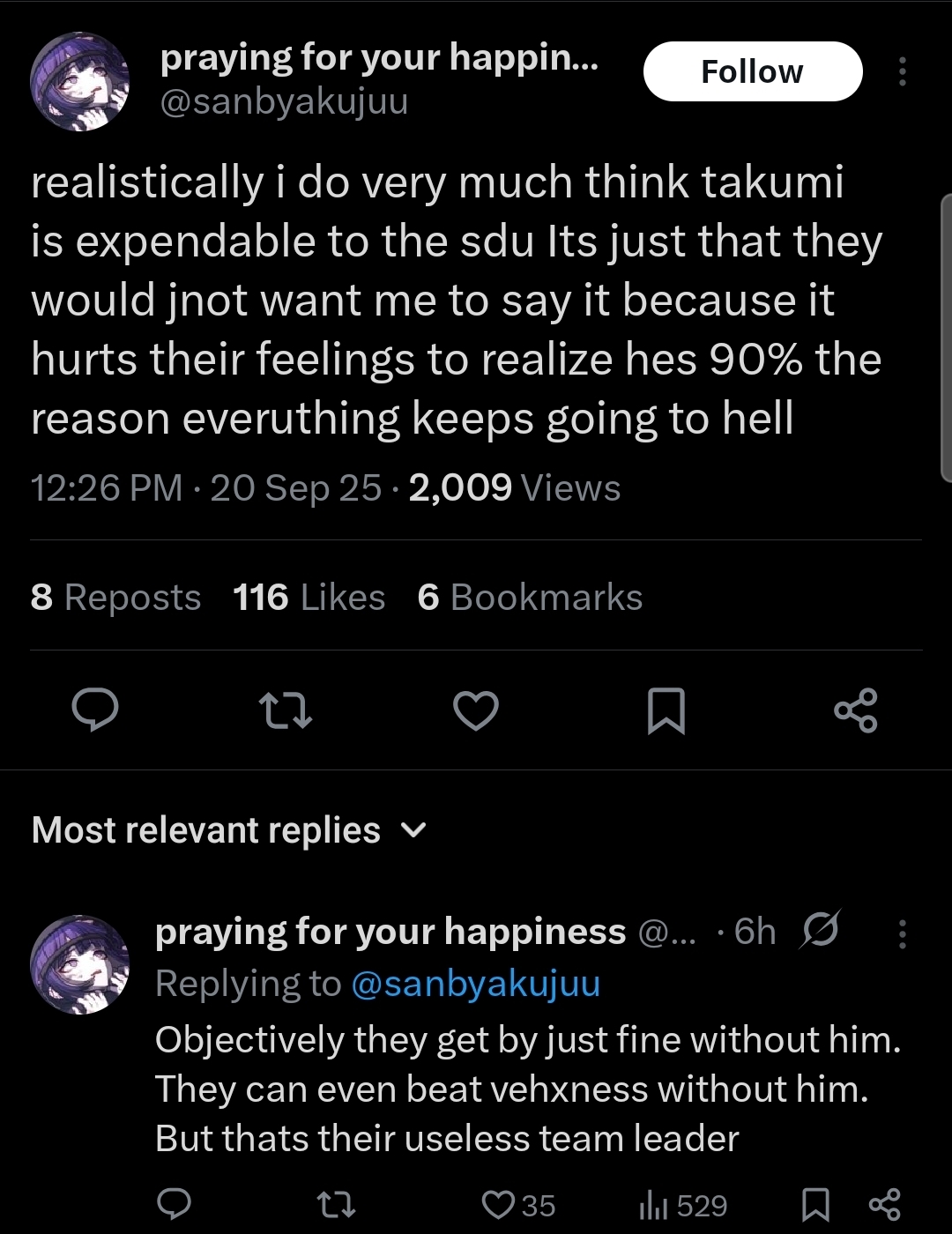
Task: Reply to the reply comment
Action: [x=174, y=1204]
